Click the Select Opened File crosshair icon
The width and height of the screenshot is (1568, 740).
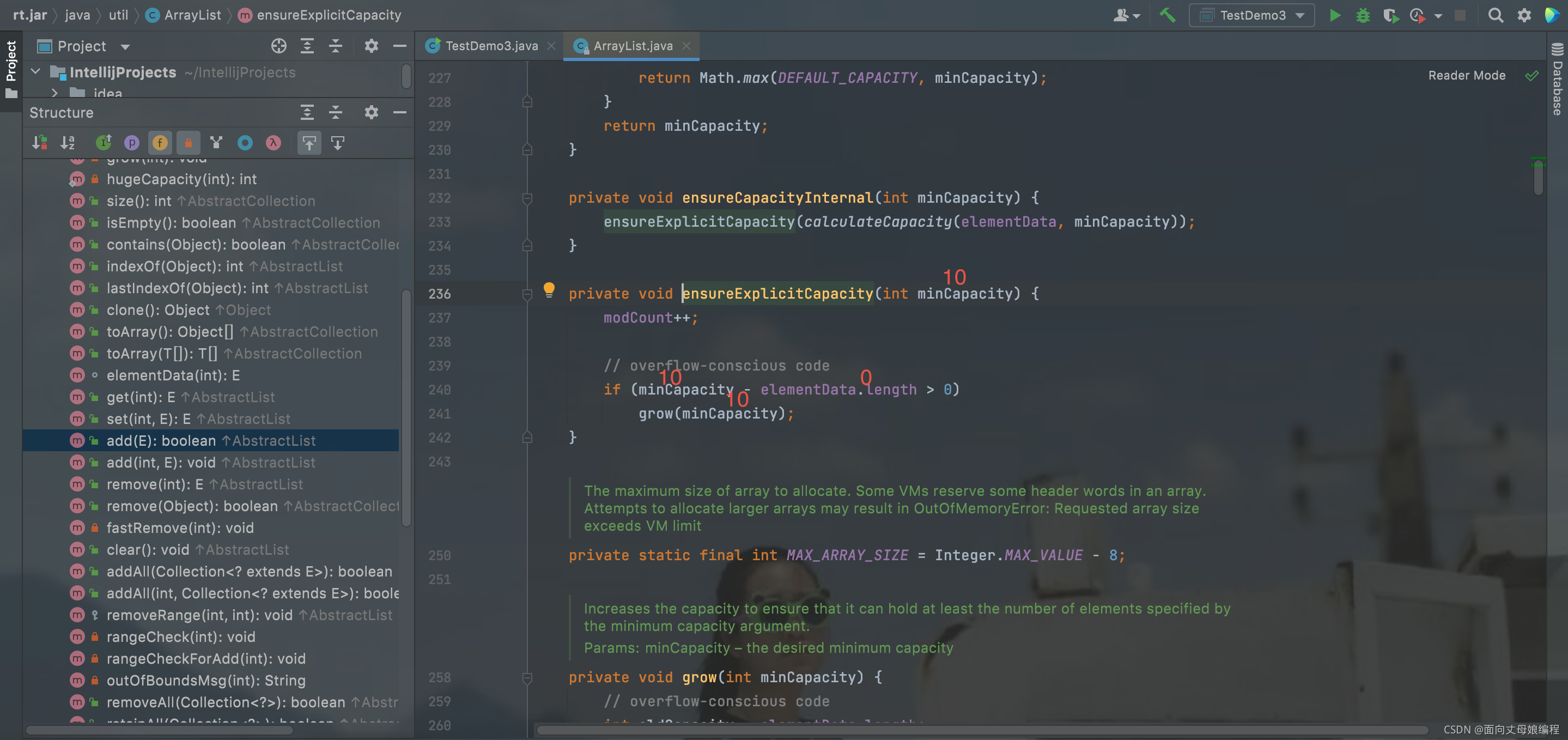point(279,46)
